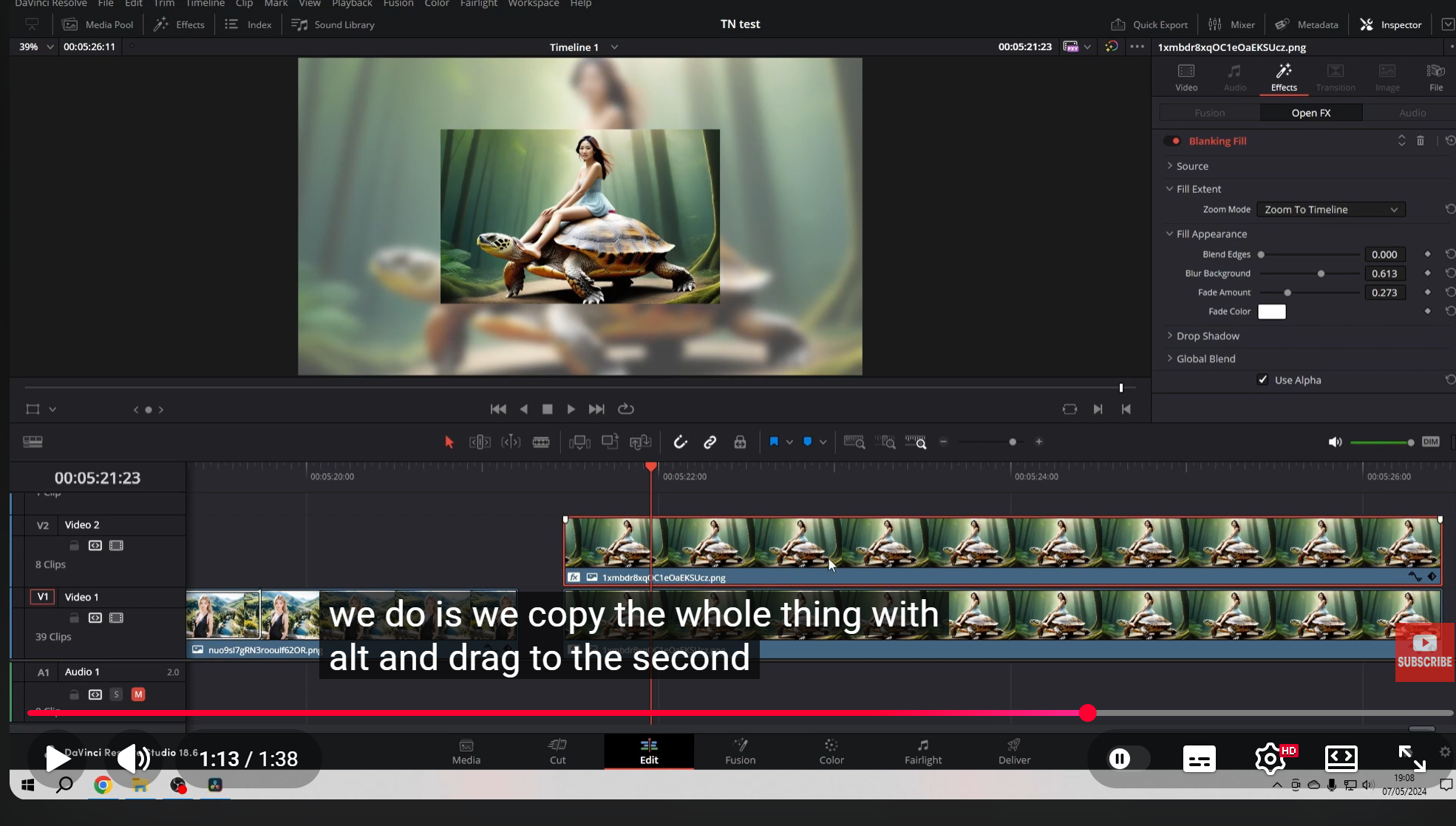
Task: Stop playback in the viewer
Action: tap(548, 409)
